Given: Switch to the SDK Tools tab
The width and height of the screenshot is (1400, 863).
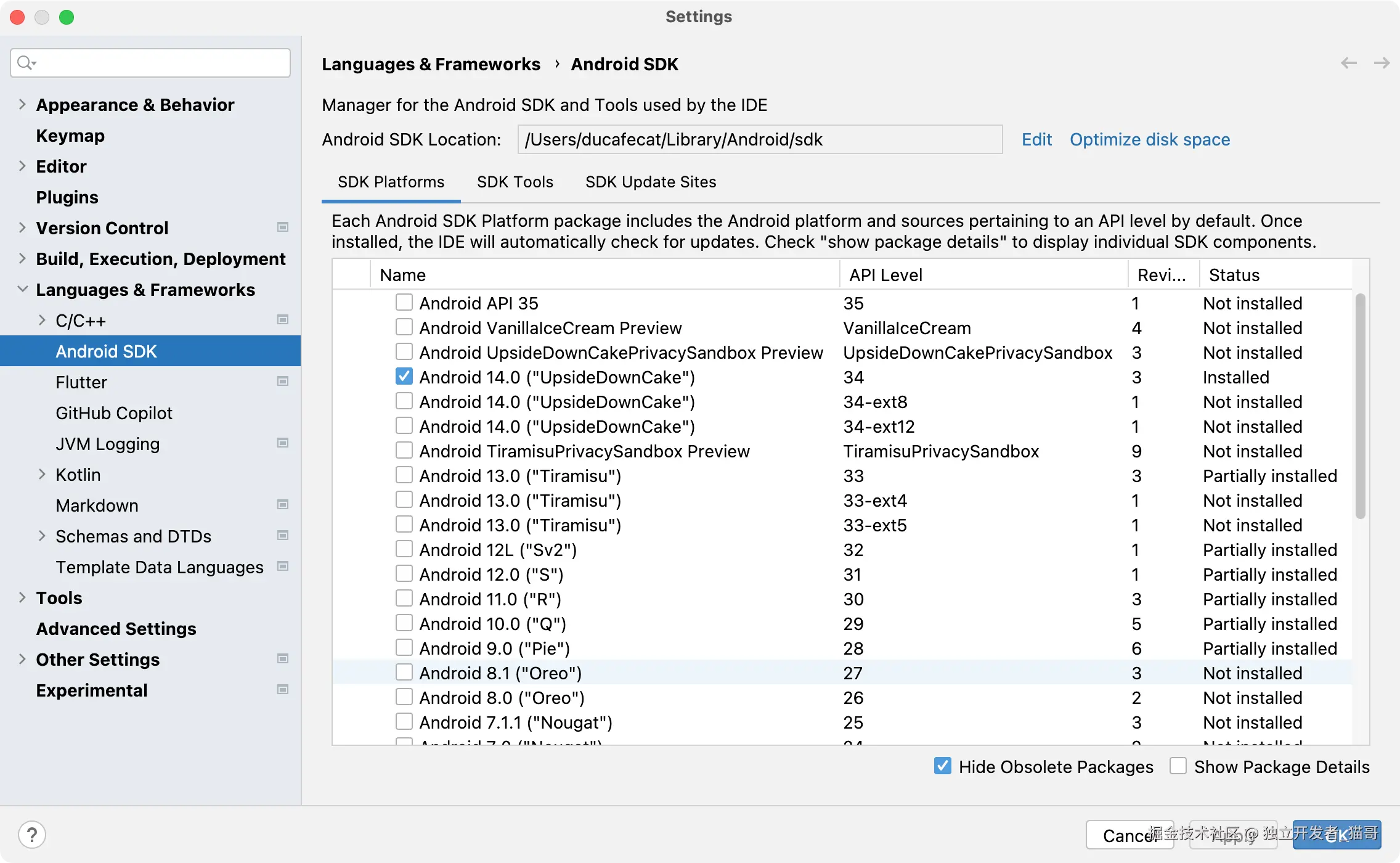Looking at the screenshot, I should (x=515, y=182).
